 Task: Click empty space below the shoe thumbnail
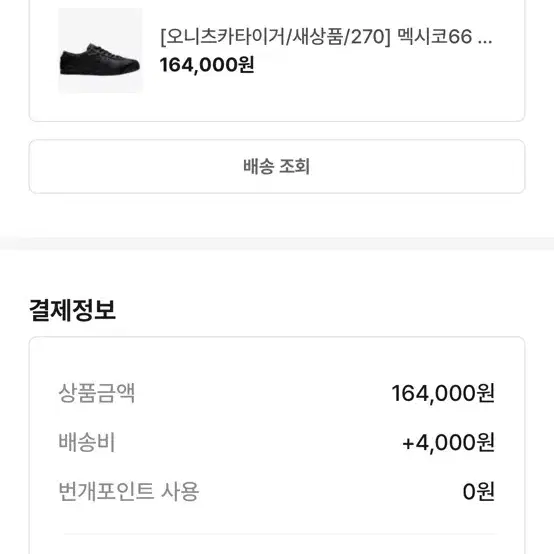tap(100, 107)
